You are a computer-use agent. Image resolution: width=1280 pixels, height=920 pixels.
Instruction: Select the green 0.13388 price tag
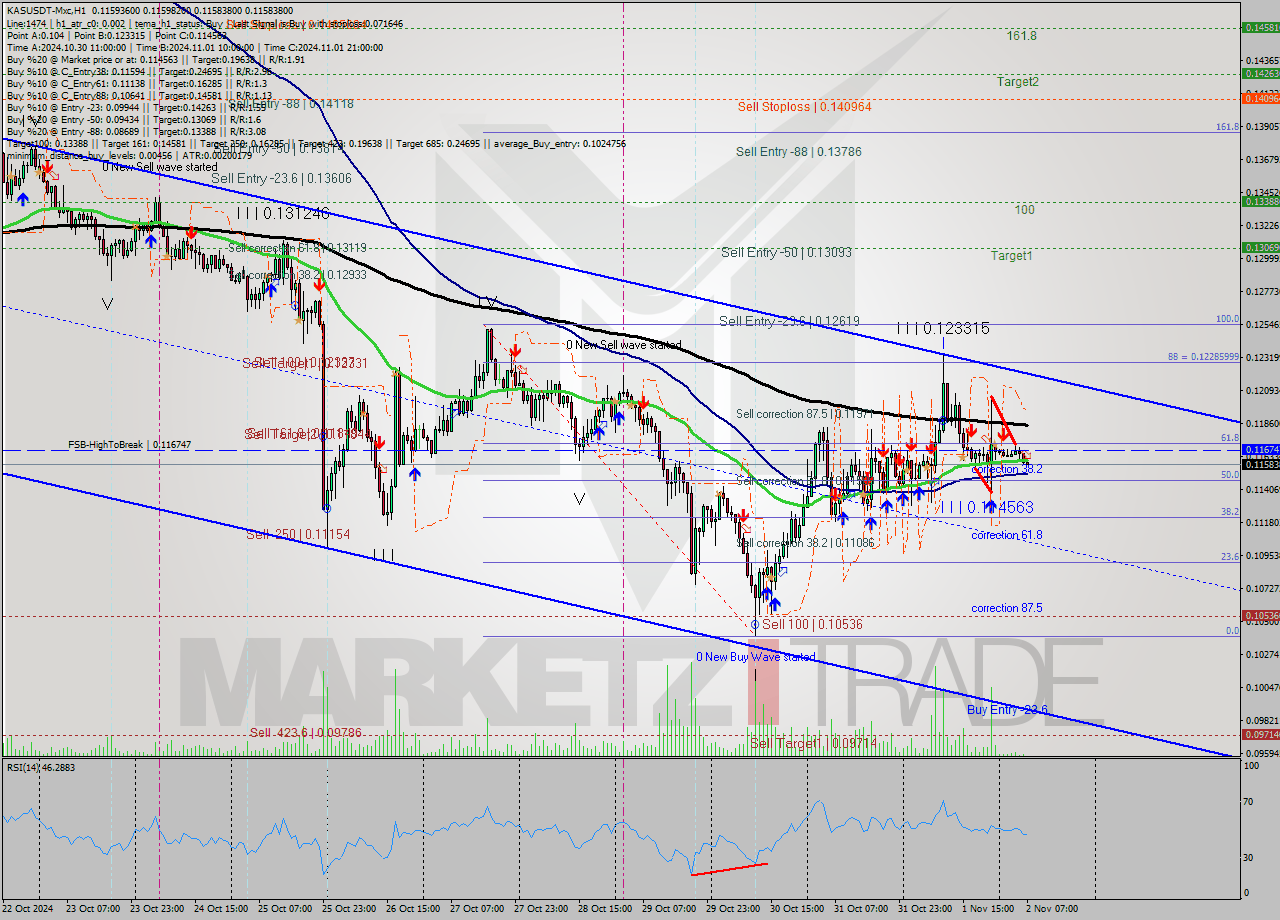tap(1259, 201)
